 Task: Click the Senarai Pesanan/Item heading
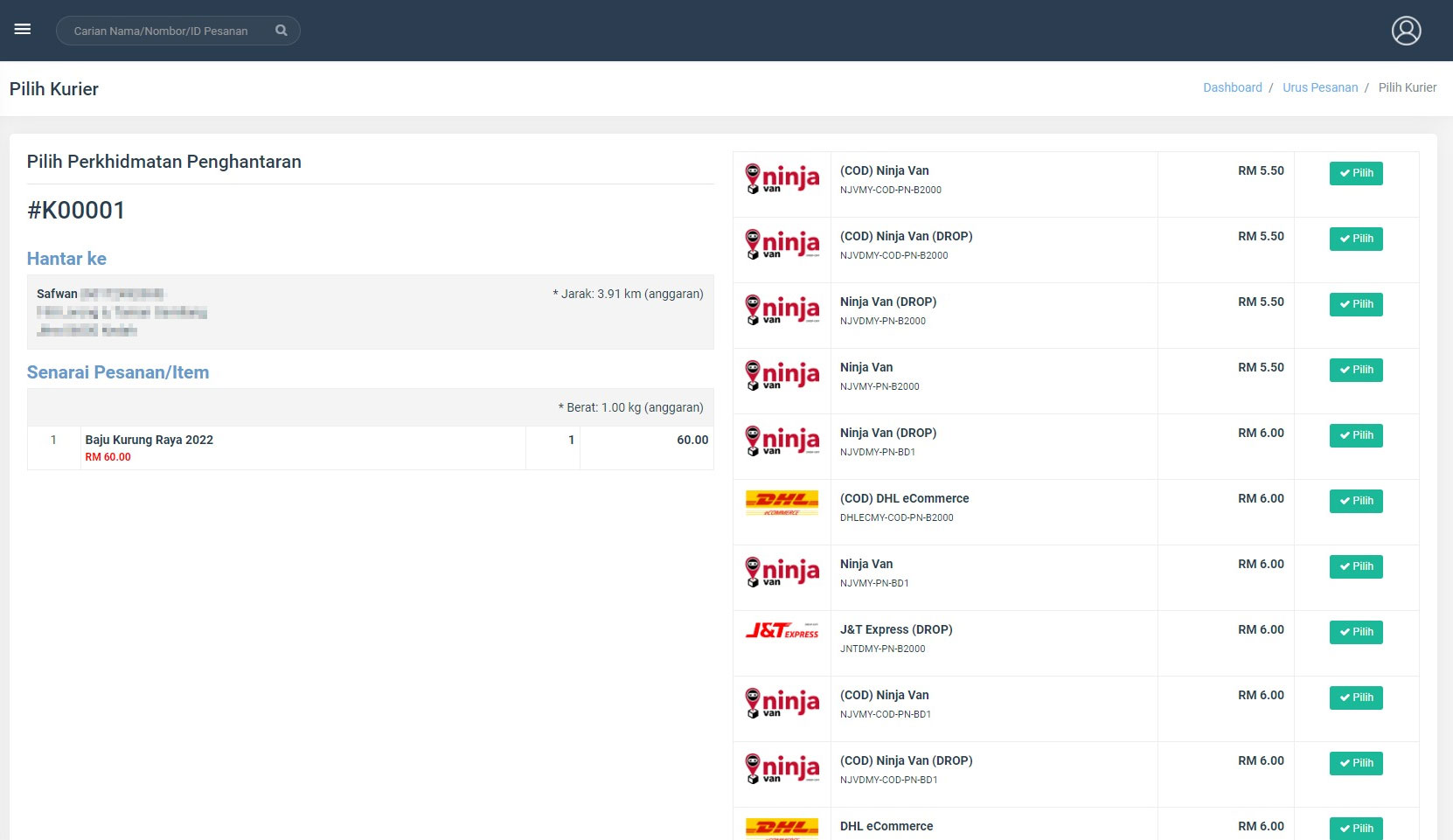[x=118, y=372]
